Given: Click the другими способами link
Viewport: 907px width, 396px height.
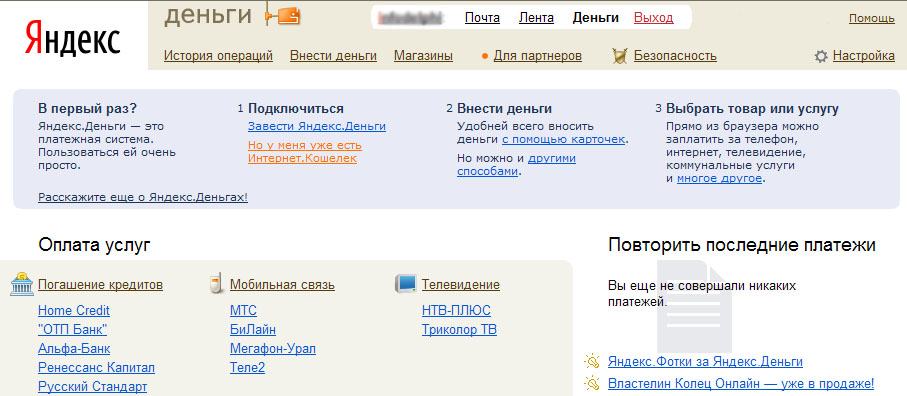Looking at the screenshot, I should point(517,165).
